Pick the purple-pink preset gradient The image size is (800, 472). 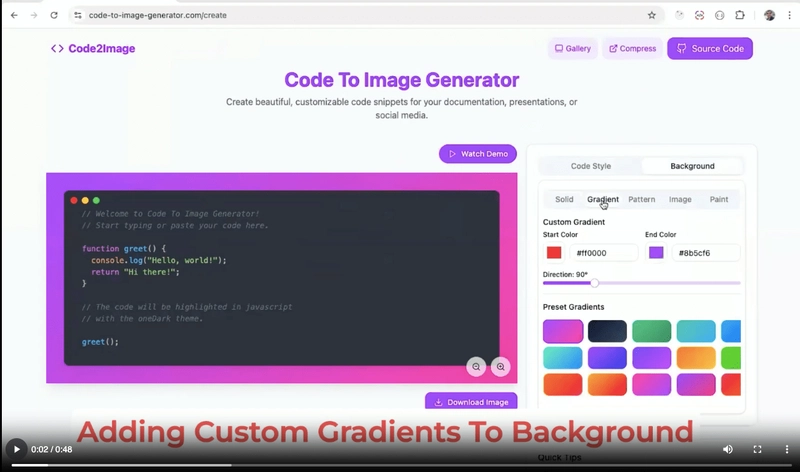[x=563, y=331]
